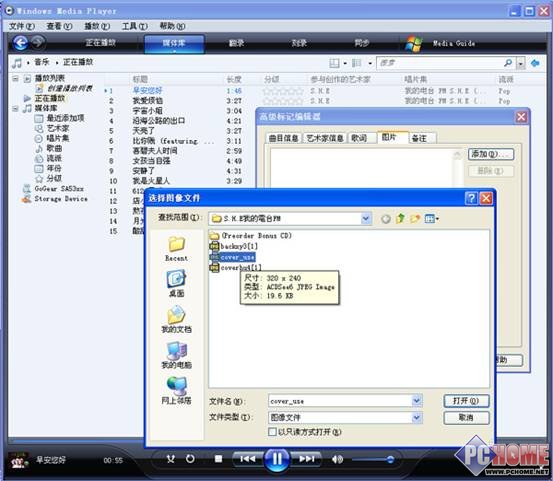The width and height of the screenshot is (553, 481).
Task: Toggle shuffle playback
Action: point(171,459)
